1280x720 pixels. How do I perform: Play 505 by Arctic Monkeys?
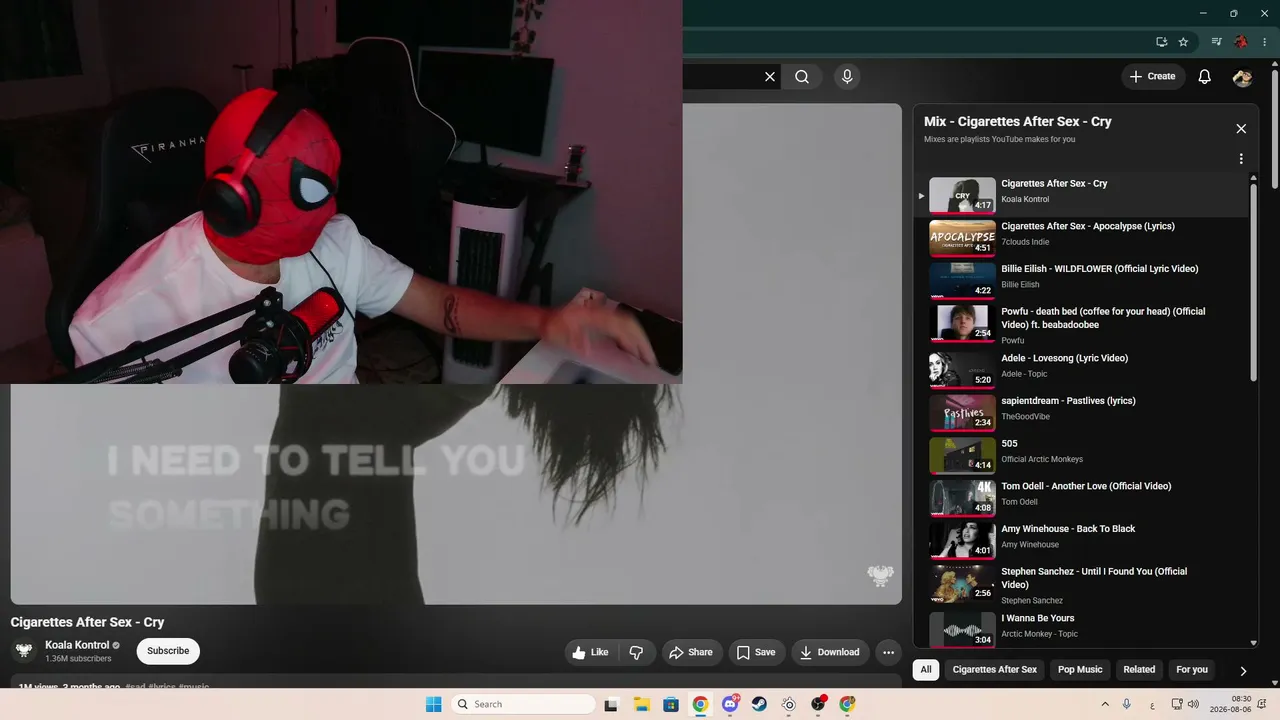coord(1083,456)
